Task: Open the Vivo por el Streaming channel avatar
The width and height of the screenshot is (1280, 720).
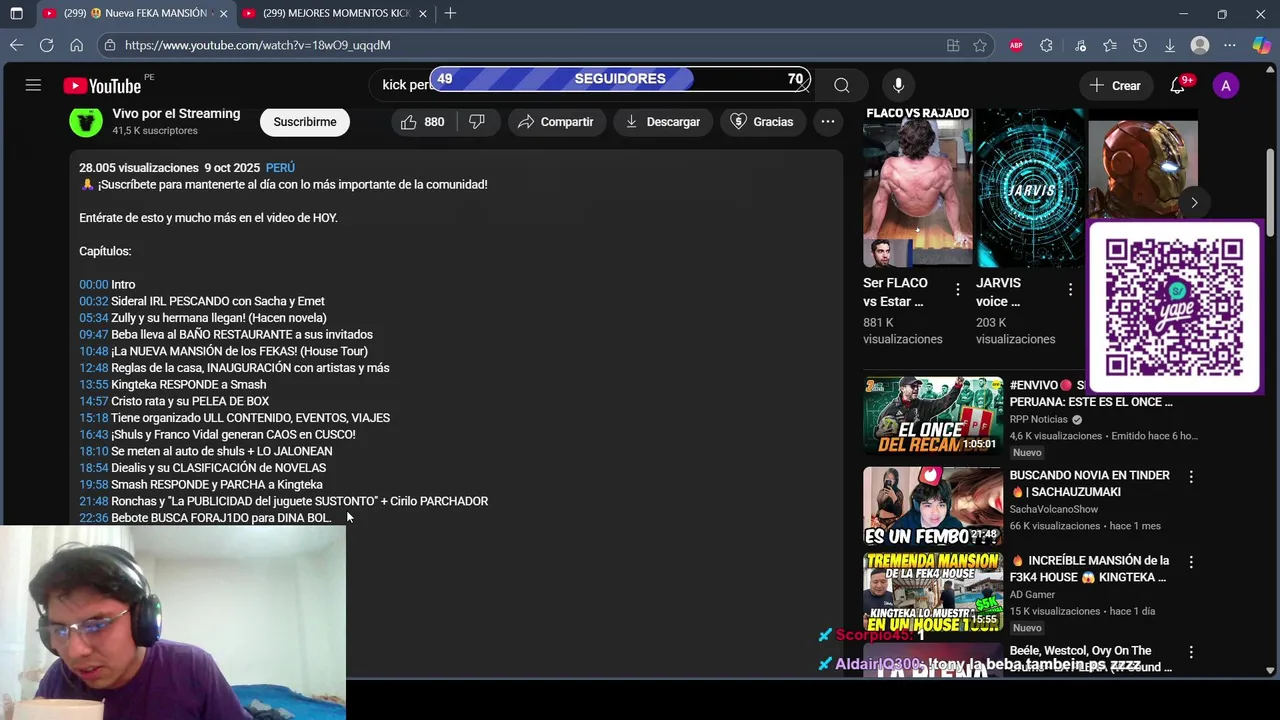Action: pos(86,122)
